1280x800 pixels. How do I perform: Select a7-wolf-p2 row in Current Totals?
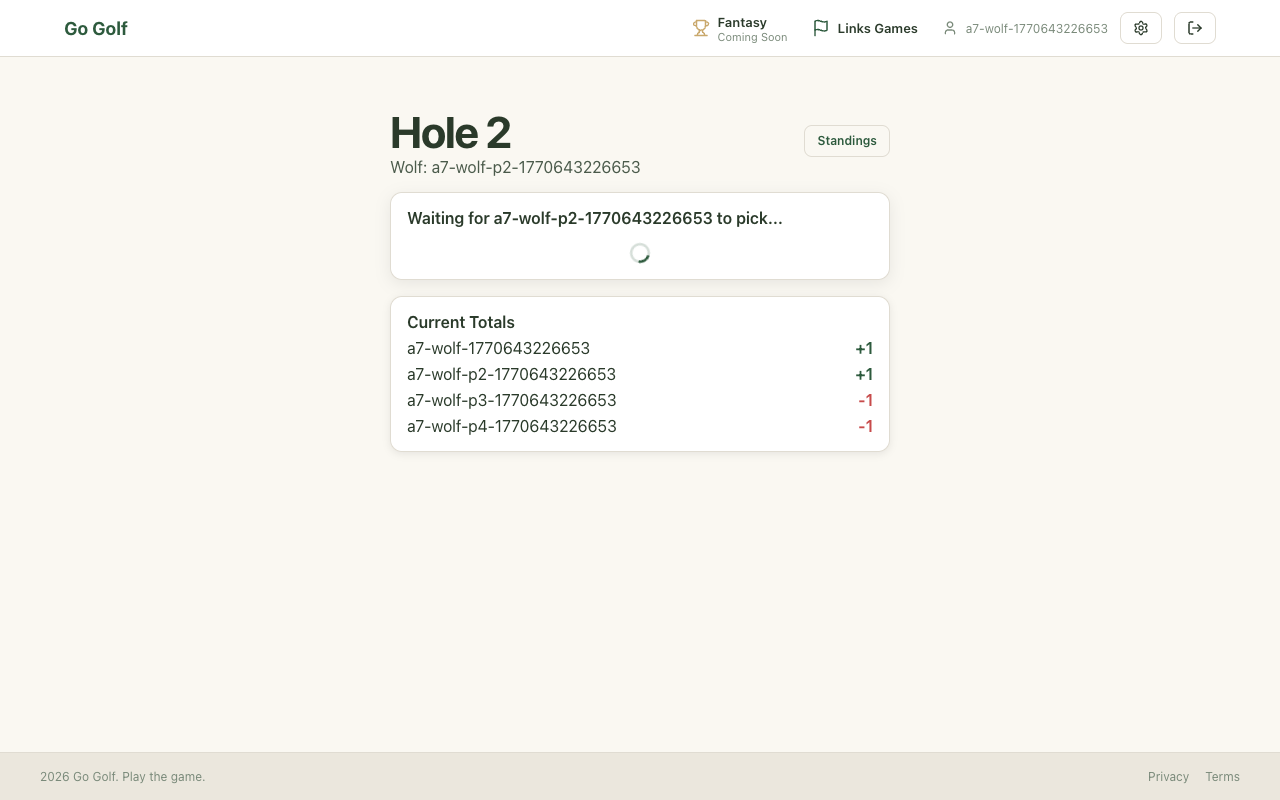[511, 374]
